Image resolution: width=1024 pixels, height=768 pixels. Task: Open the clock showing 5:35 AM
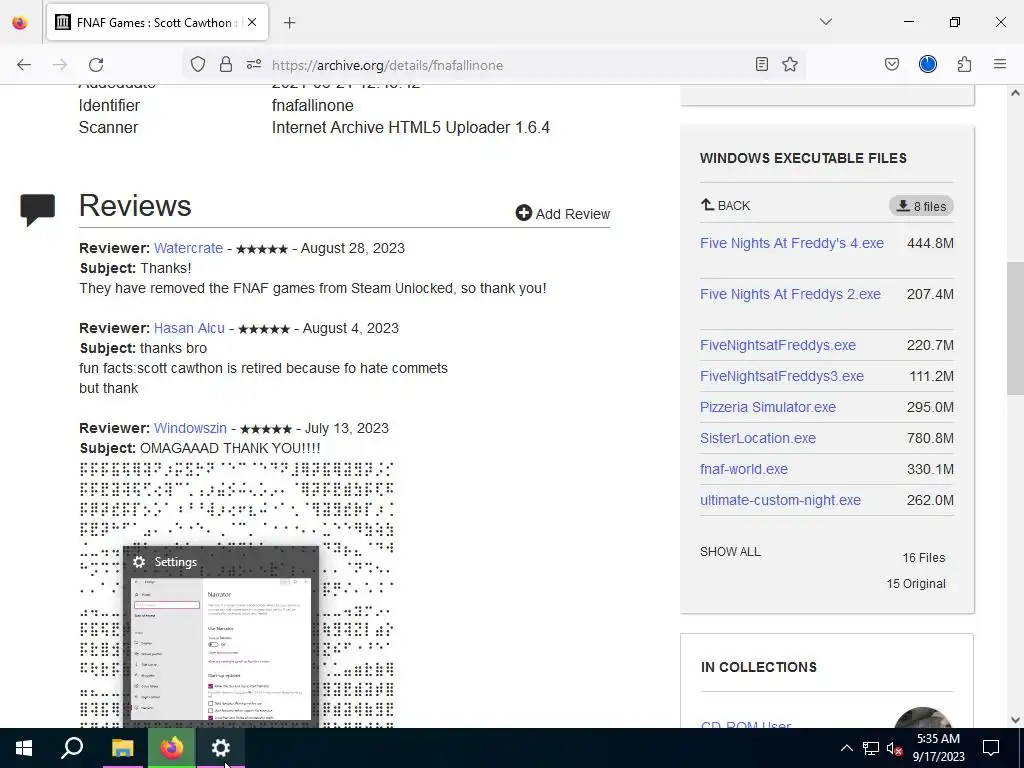938,748
